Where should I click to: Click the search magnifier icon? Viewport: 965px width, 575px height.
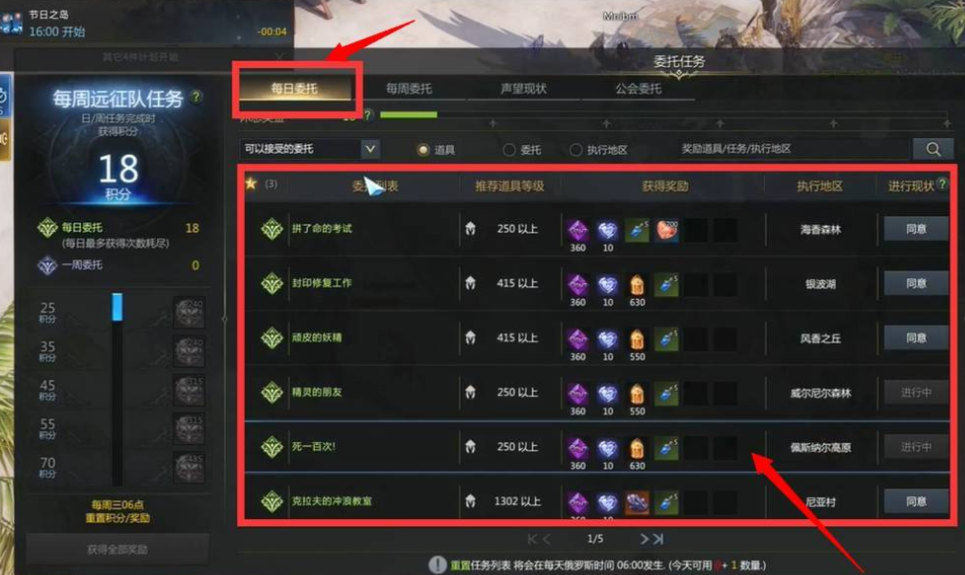(x=933, y=149)
